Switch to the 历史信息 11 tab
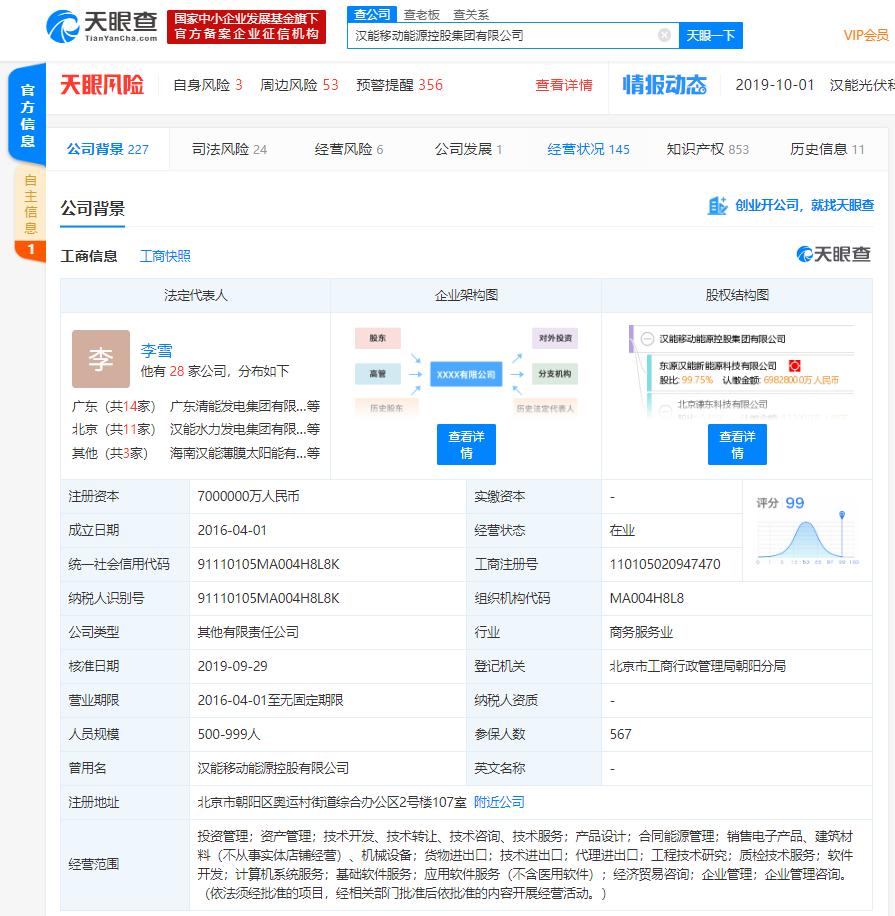This screenshot has height=916, width=895. [x=827, y=150]
